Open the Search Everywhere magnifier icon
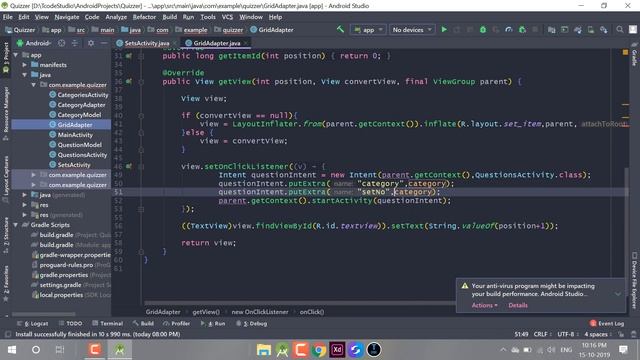The width and height of the screenshot is (640, 360). [x=620, y=29]
